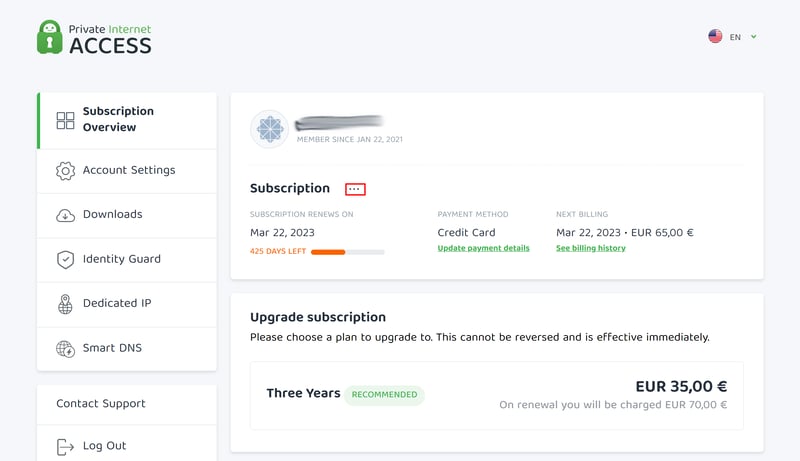Click the green RECOMMENDED badge
800x461 pixels.
[x=384, y=395]
